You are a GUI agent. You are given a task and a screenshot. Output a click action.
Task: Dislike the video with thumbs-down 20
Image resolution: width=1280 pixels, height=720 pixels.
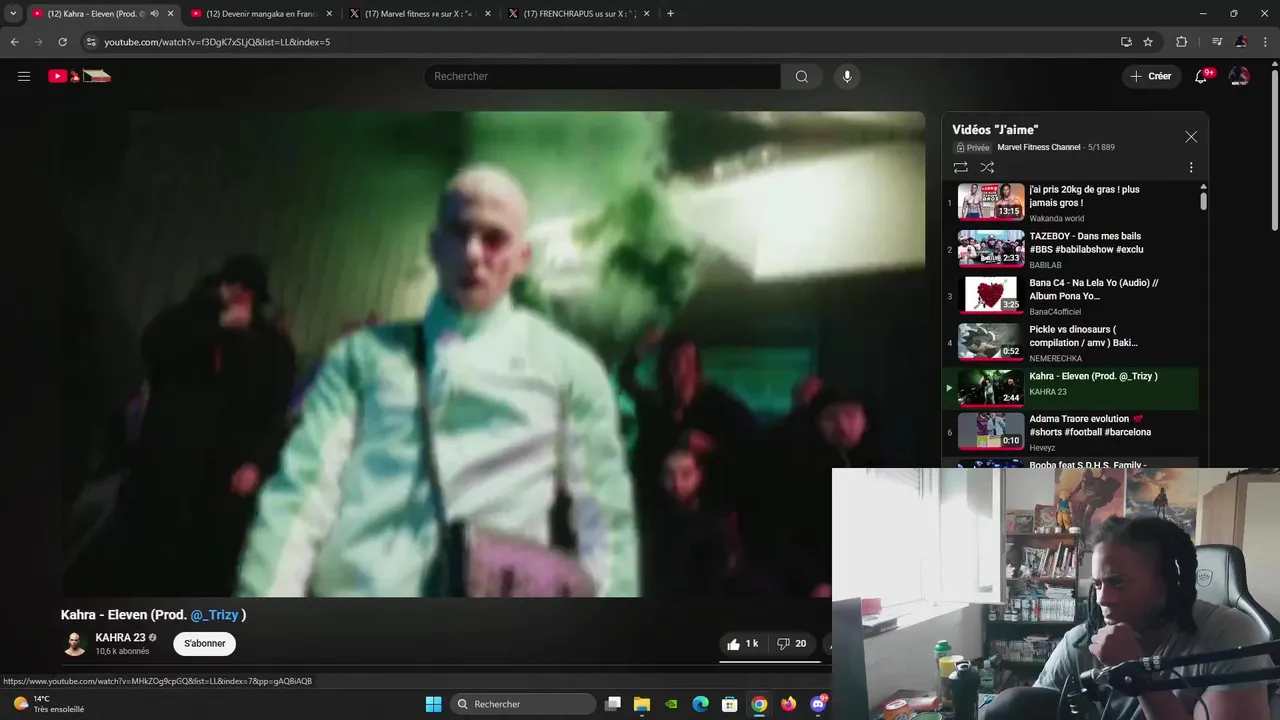[x=792, y=644]
